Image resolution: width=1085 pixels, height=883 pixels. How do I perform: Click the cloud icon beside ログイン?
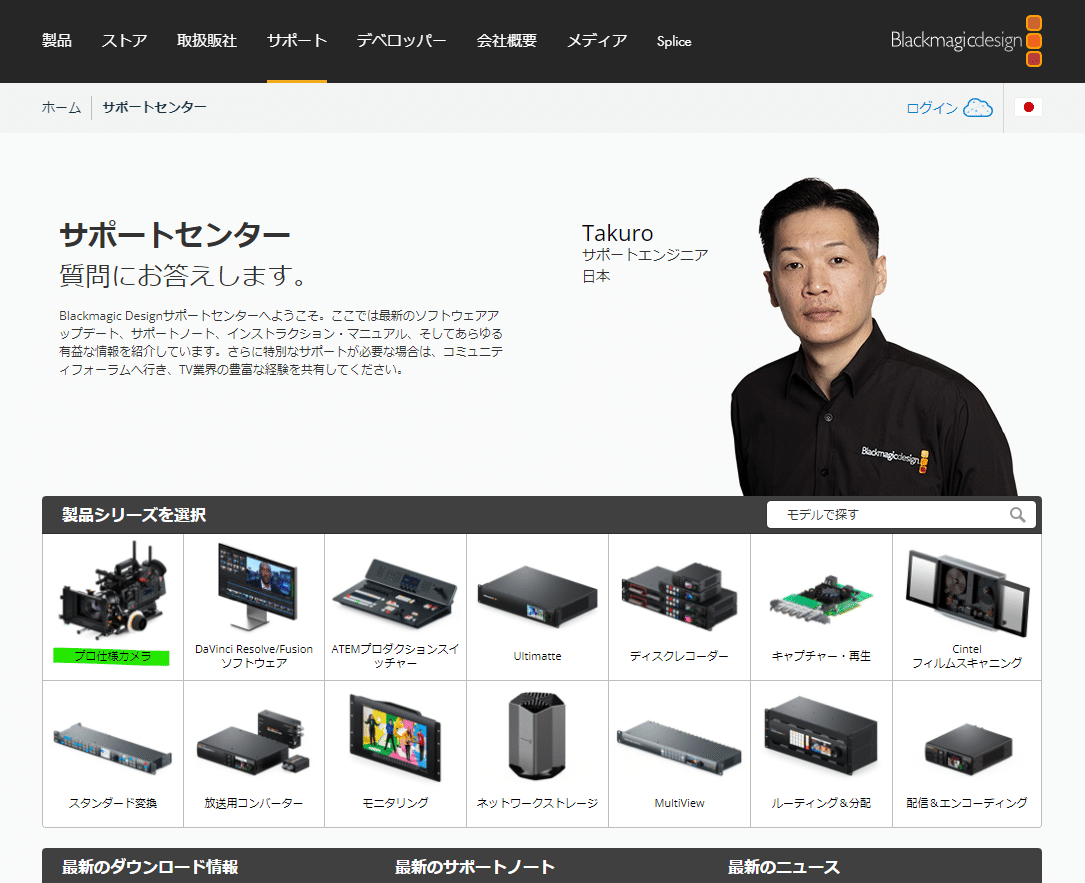tap(978, 107)
